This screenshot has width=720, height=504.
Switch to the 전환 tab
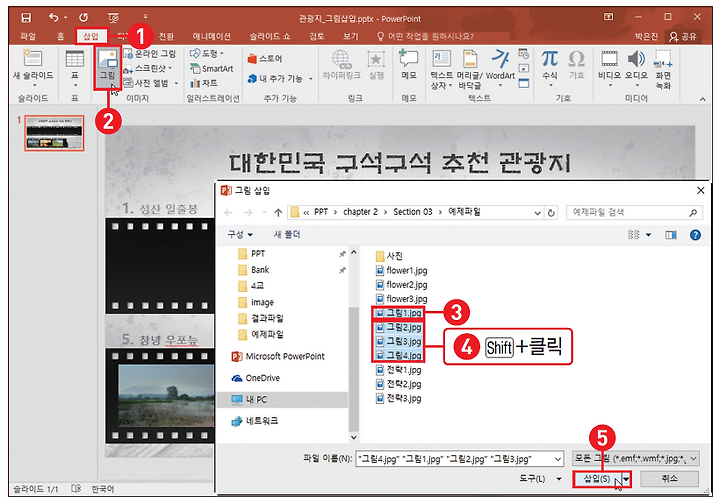(x=166, y=36)
